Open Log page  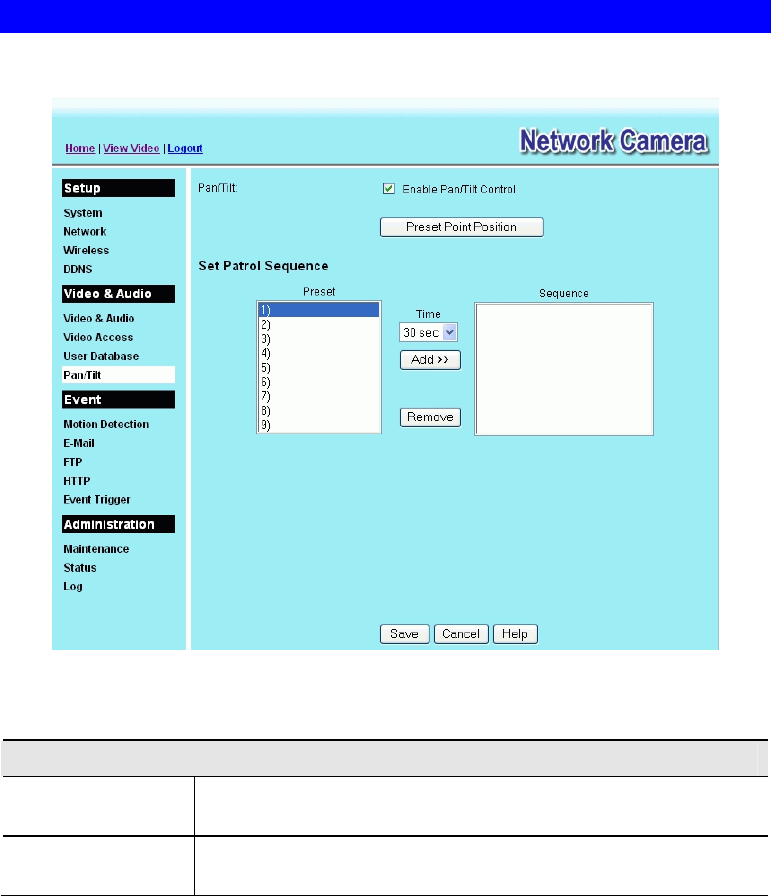click(x=73, y=586)
